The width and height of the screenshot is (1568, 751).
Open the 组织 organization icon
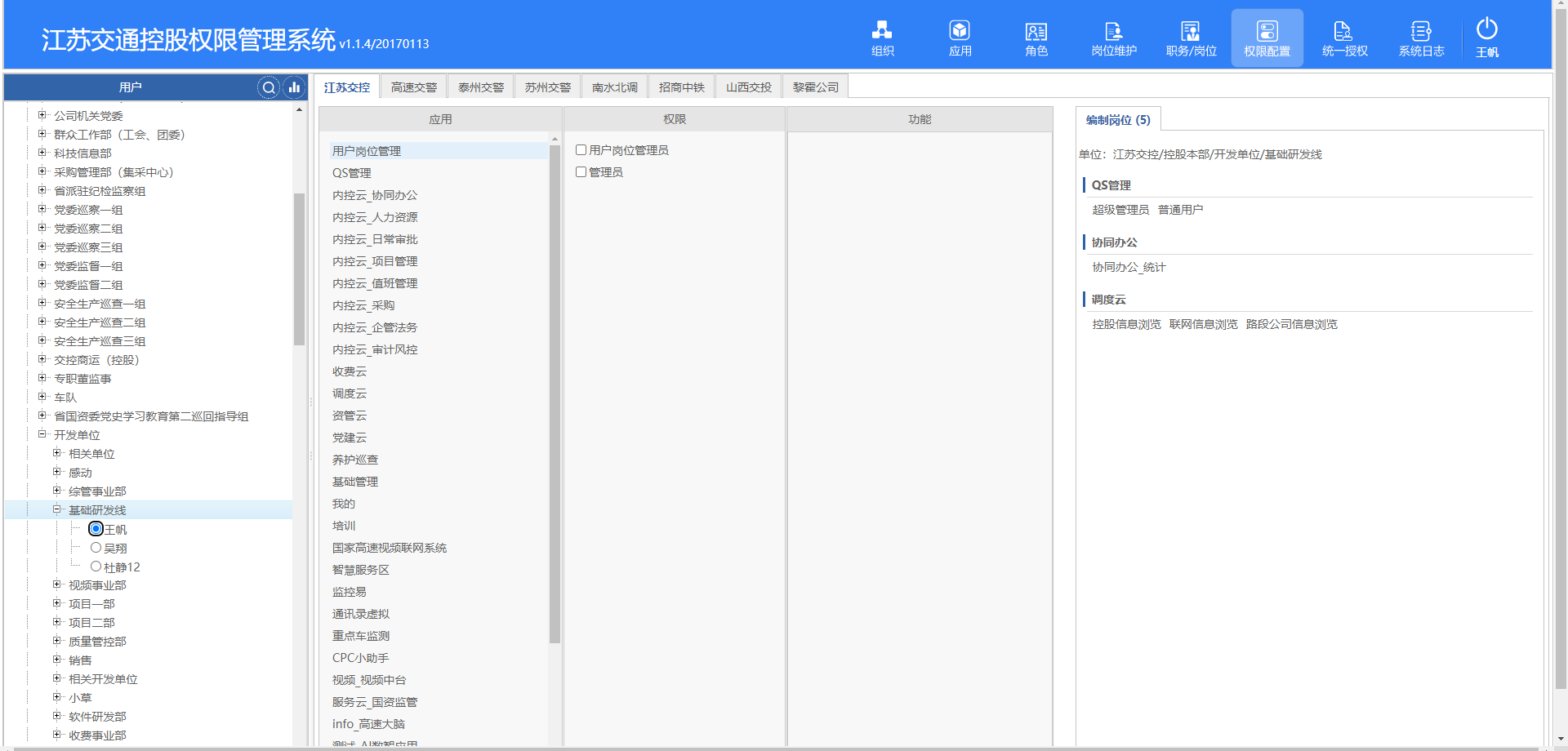pyautogui.click(x=882, y=38)
